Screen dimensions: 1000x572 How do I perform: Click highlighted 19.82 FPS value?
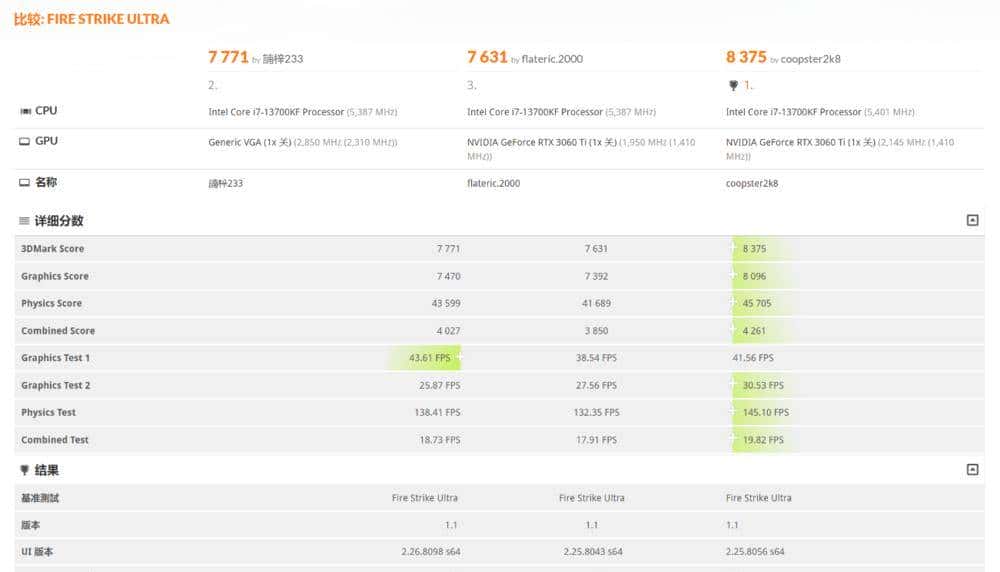[763, 440]
